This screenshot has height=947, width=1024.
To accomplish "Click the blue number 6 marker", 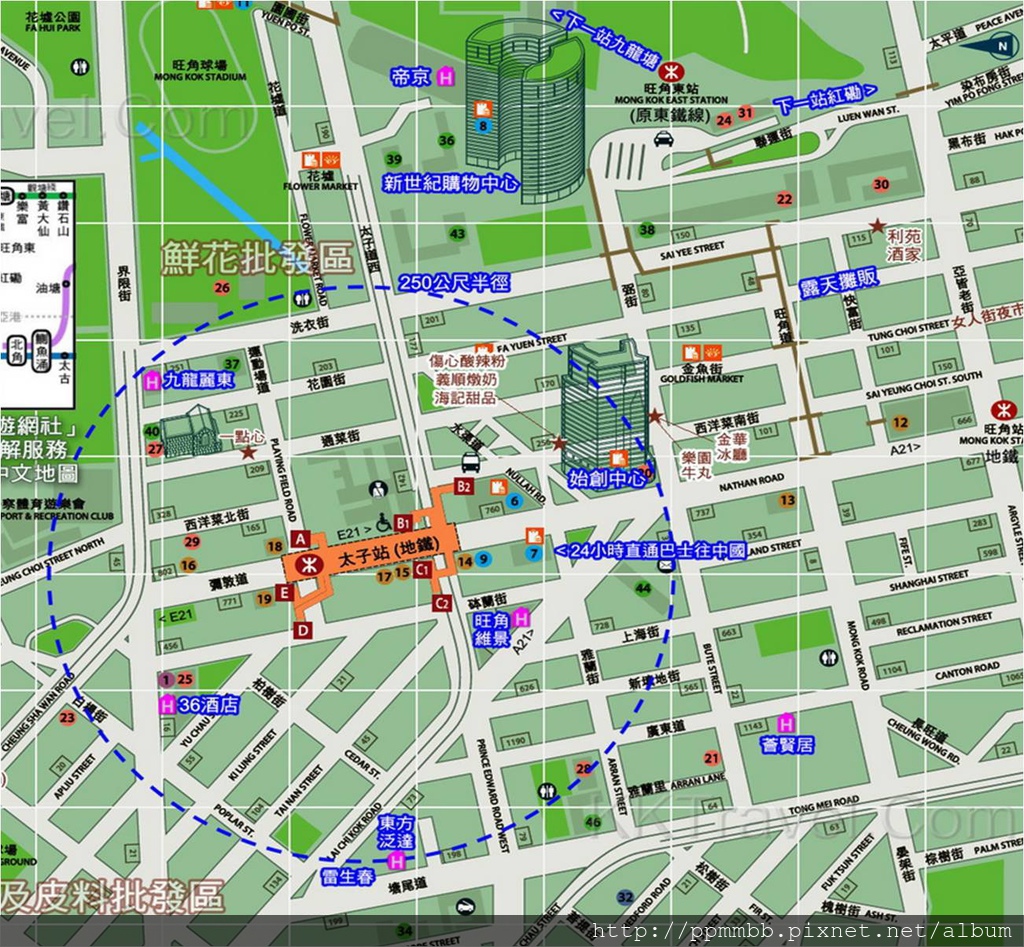I will pos(514,501).
